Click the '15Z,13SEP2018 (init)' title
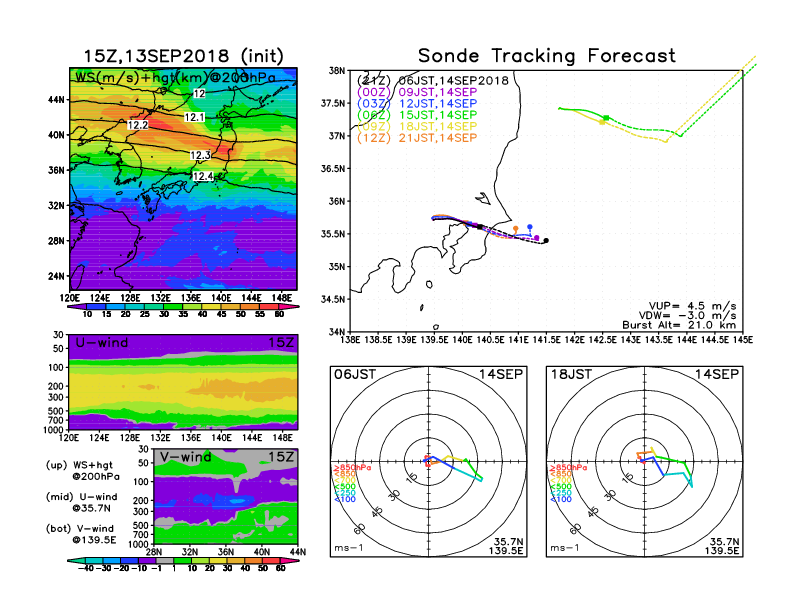Image resolution: width=792 pixels, height=612 pixels. 183,56
